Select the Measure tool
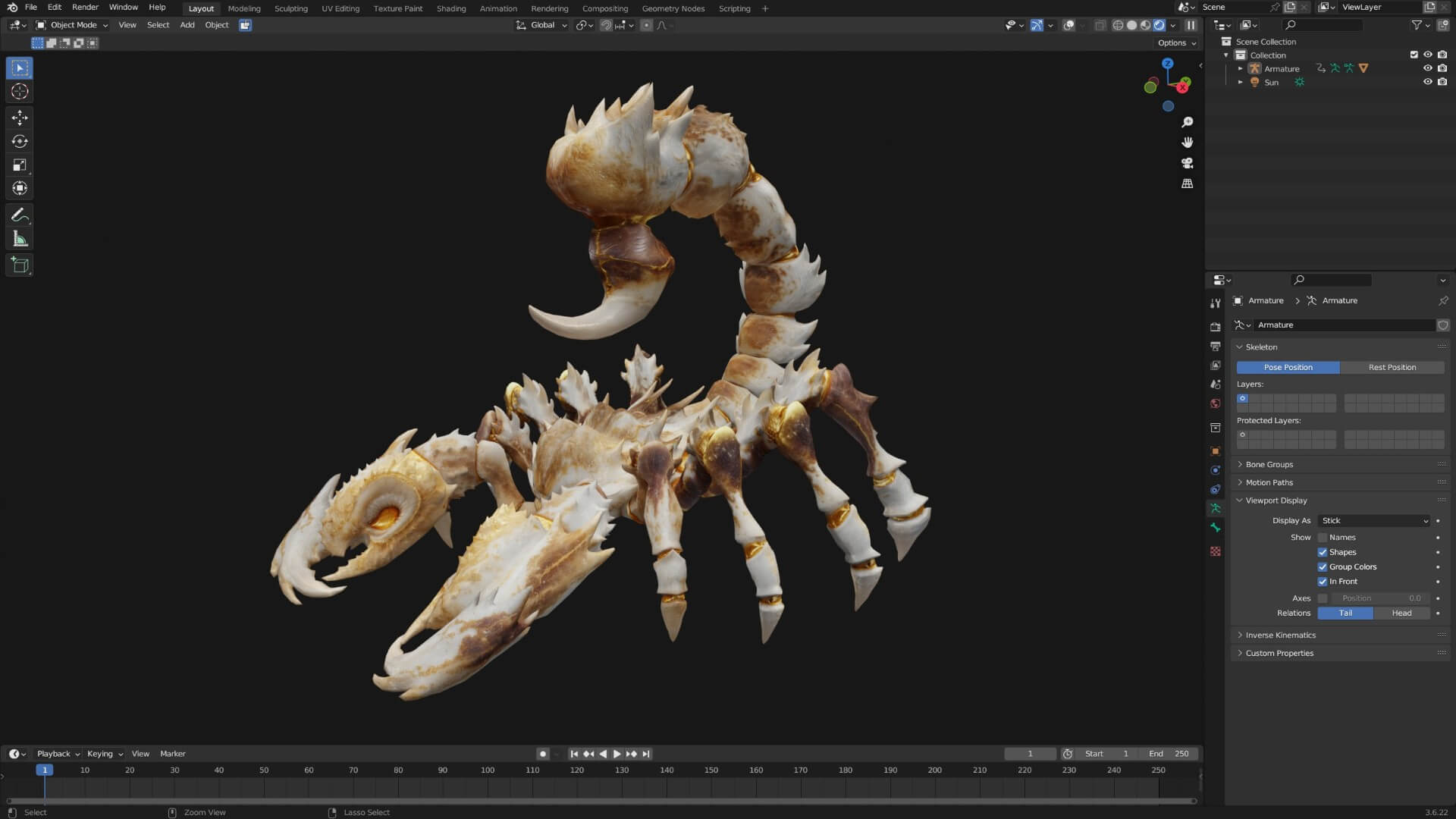 coord(20,239)
